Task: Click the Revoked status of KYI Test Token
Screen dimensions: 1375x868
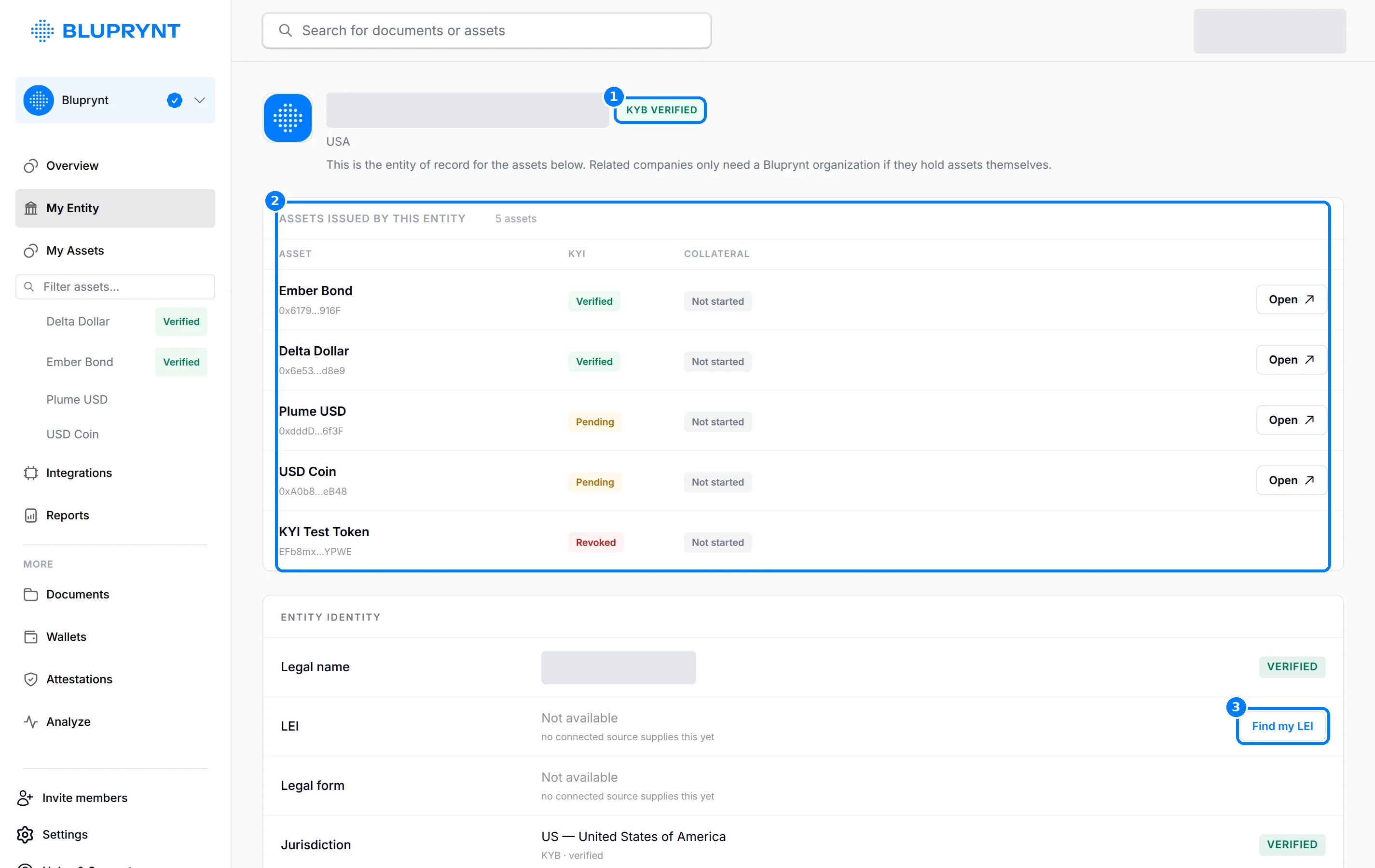Action: 595,542
